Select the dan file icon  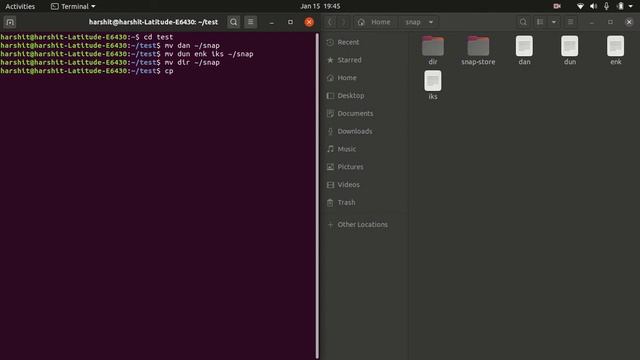tap(524, 46)
